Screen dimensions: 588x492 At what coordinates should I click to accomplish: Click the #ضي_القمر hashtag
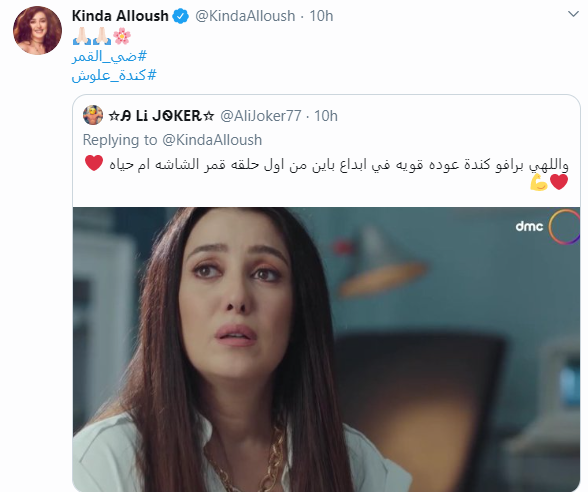[109, 56]
